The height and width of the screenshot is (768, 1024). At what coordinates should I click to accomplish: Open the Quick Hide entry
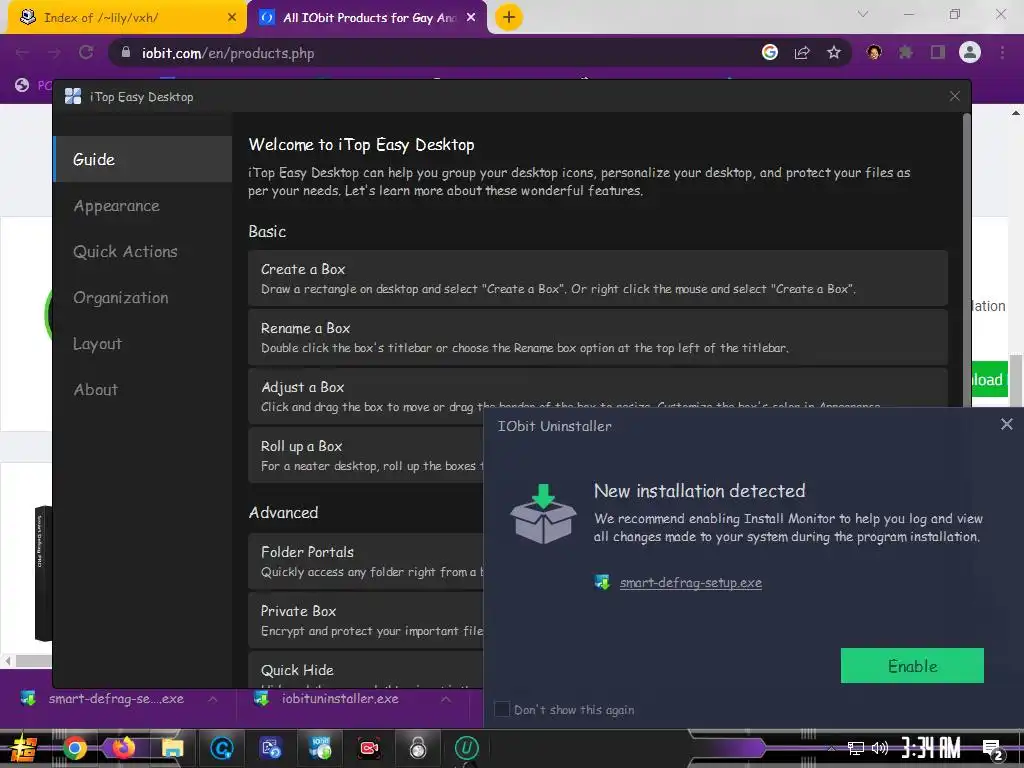pyautogui.click(x=365, y=669)
